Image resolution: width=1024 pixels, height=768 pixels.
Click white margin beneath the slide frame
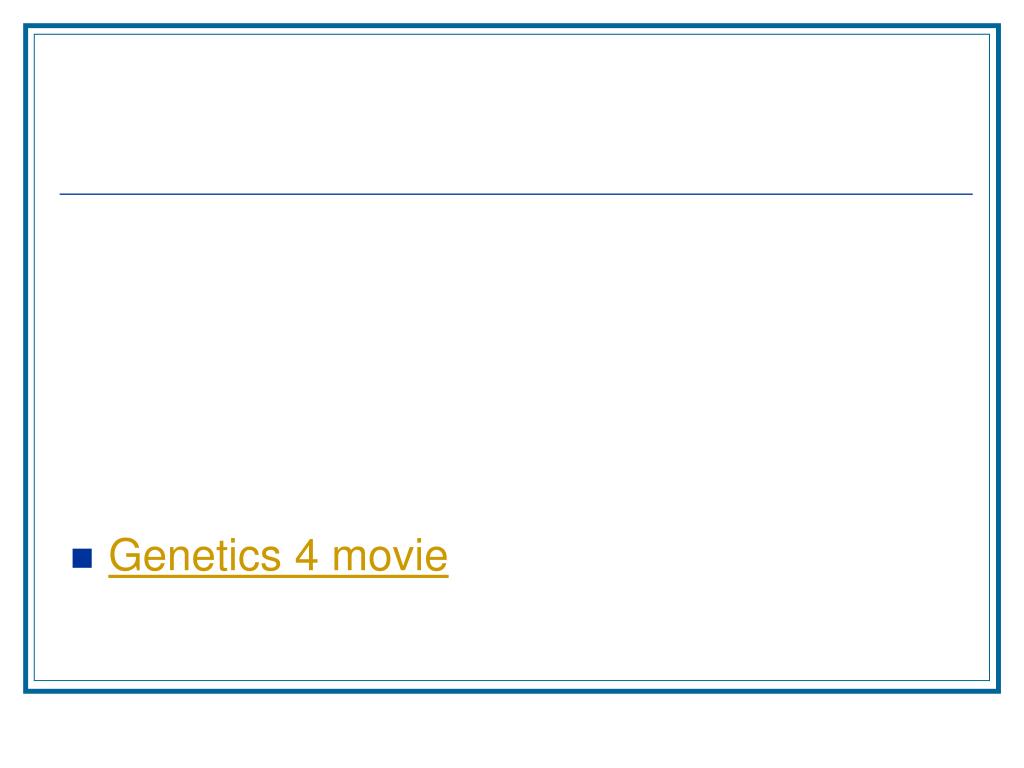pyautogui.click(x=512, y=730)
